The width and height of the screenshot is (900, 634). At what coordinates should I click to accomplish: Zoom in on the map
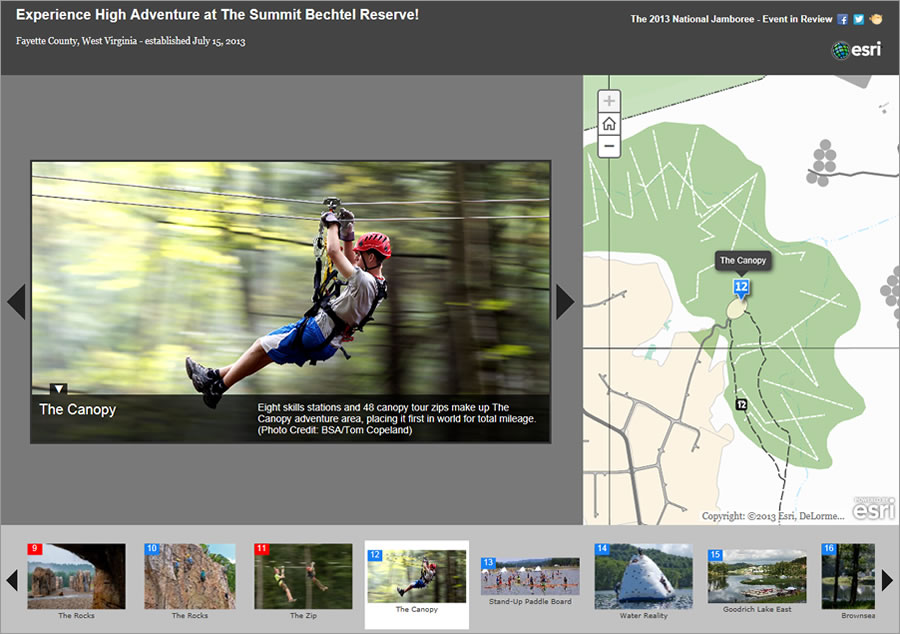pyautogui.click(x=608, y=100)
